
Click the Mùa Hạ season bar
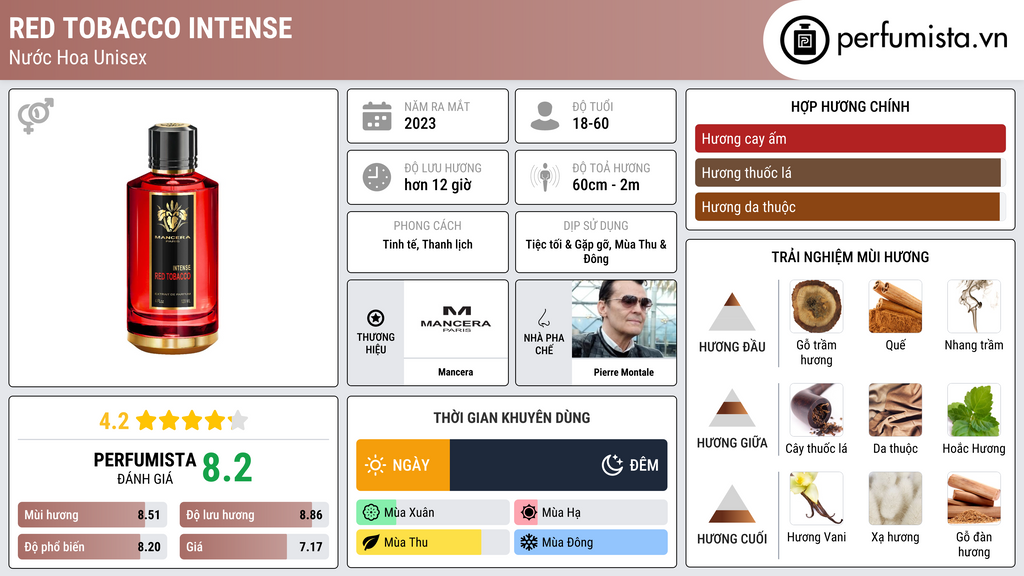591,513
